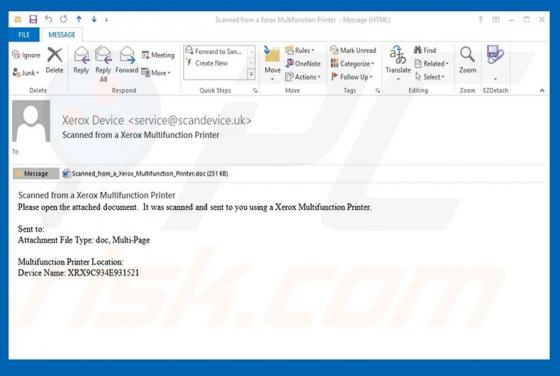Click Ignore conversation button

26,55
